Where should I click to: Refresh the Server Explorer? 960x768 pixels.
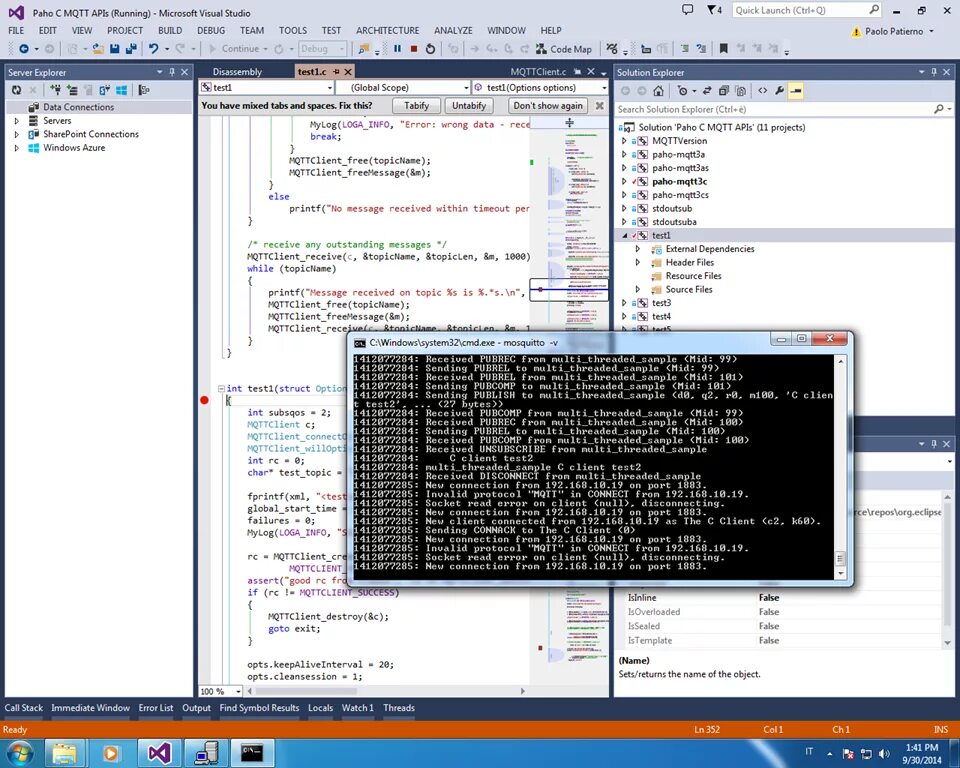click(17, 90)
